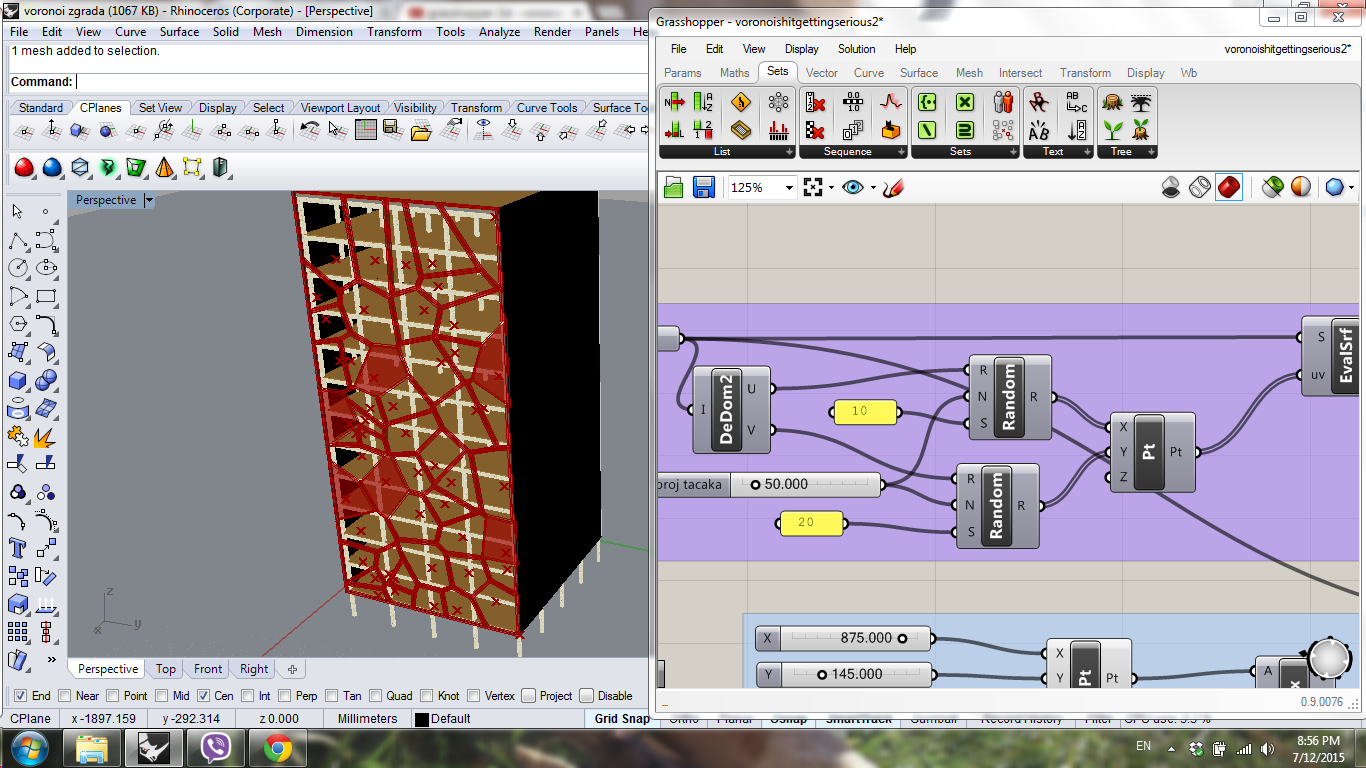Select the Box solid tool in Rhino sidebar
1366x768 pixels.
coord(18,379)
